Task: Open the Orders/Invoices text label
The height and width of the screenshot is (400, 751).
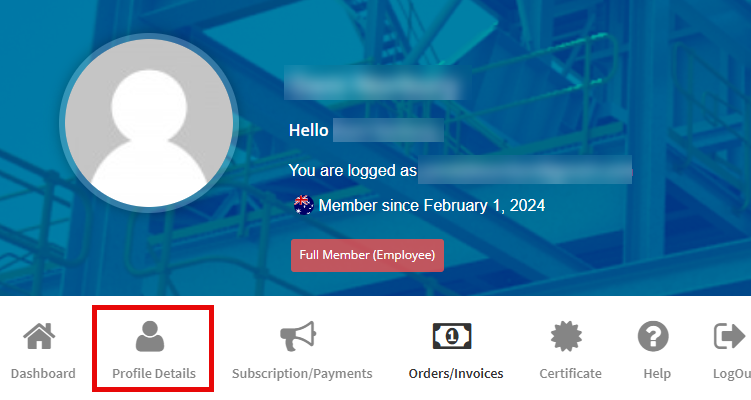Action: (x=456, y=374)
